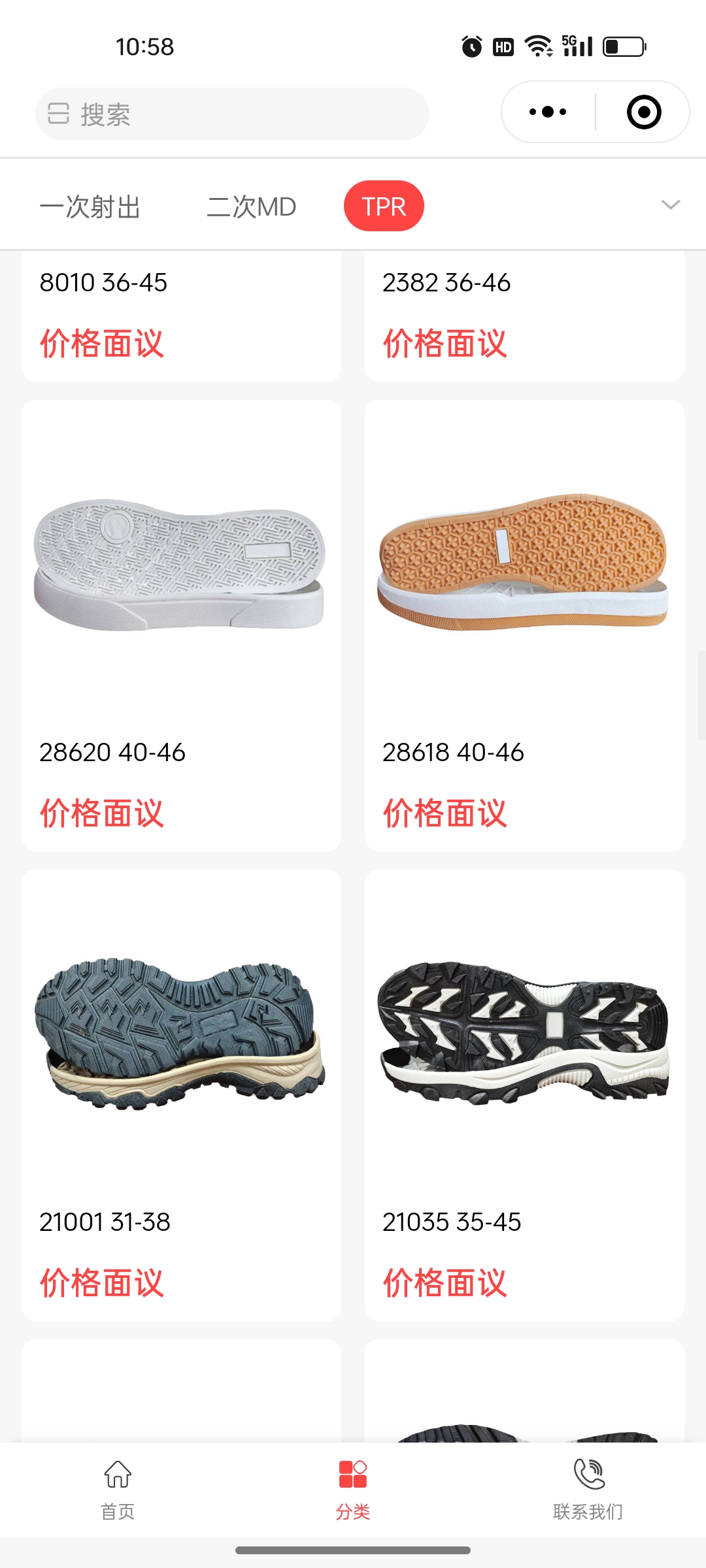This screenshot has width=706, height=1568.
Task: Tap the battery status icon
Action: pos(624,47)
